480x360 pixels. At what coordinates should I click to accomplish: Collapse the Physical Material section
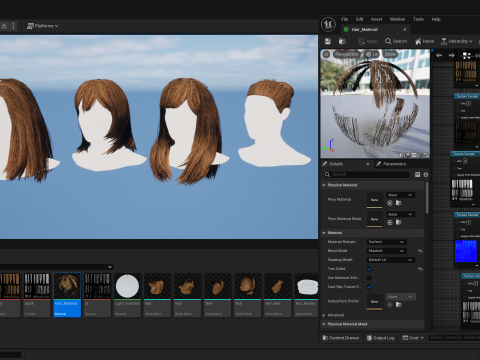tap(324, 185)
